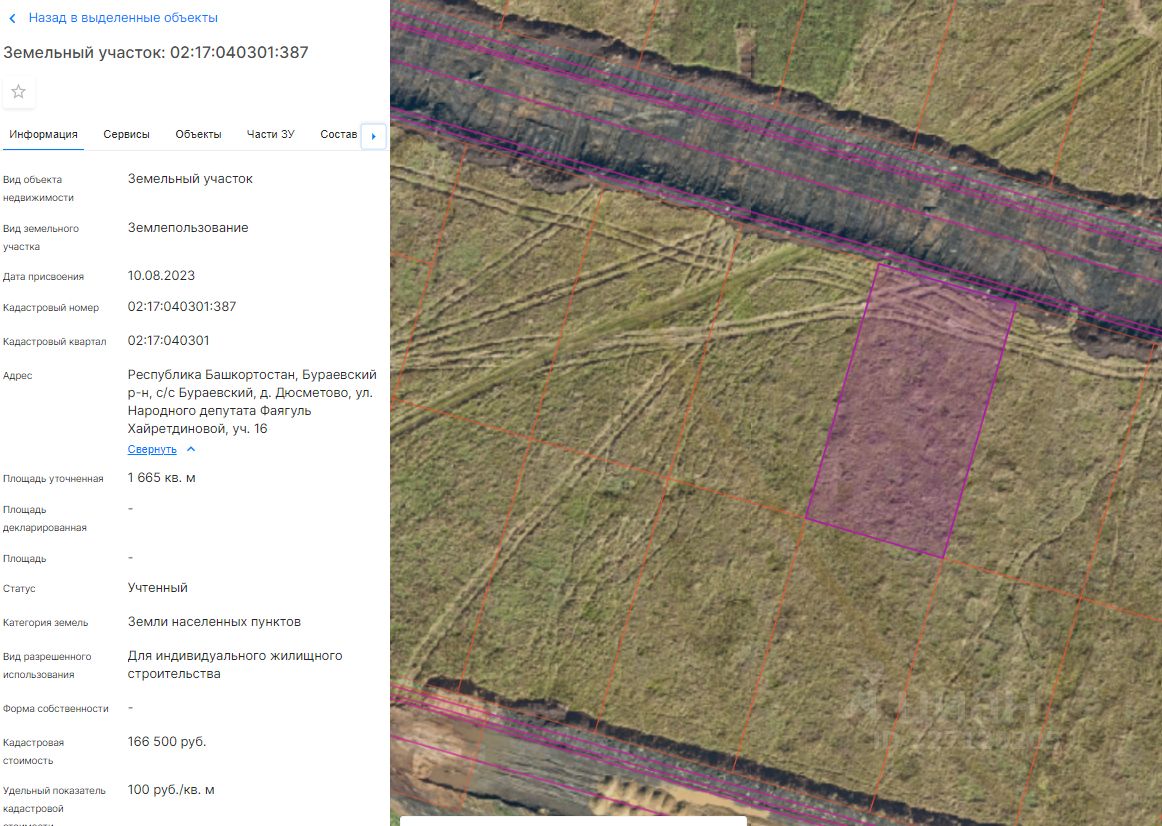Viewport: 1162px width, 826px height.
Task: Select the status value Учтенный
Action: point(158,587)
